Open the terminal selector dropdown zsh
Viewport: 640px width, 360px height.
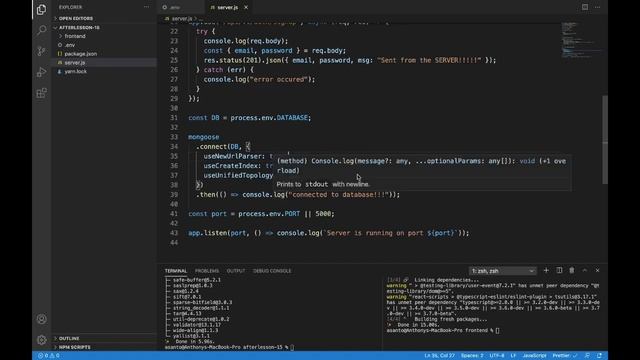pyautogui.click(x=502, y=271)
